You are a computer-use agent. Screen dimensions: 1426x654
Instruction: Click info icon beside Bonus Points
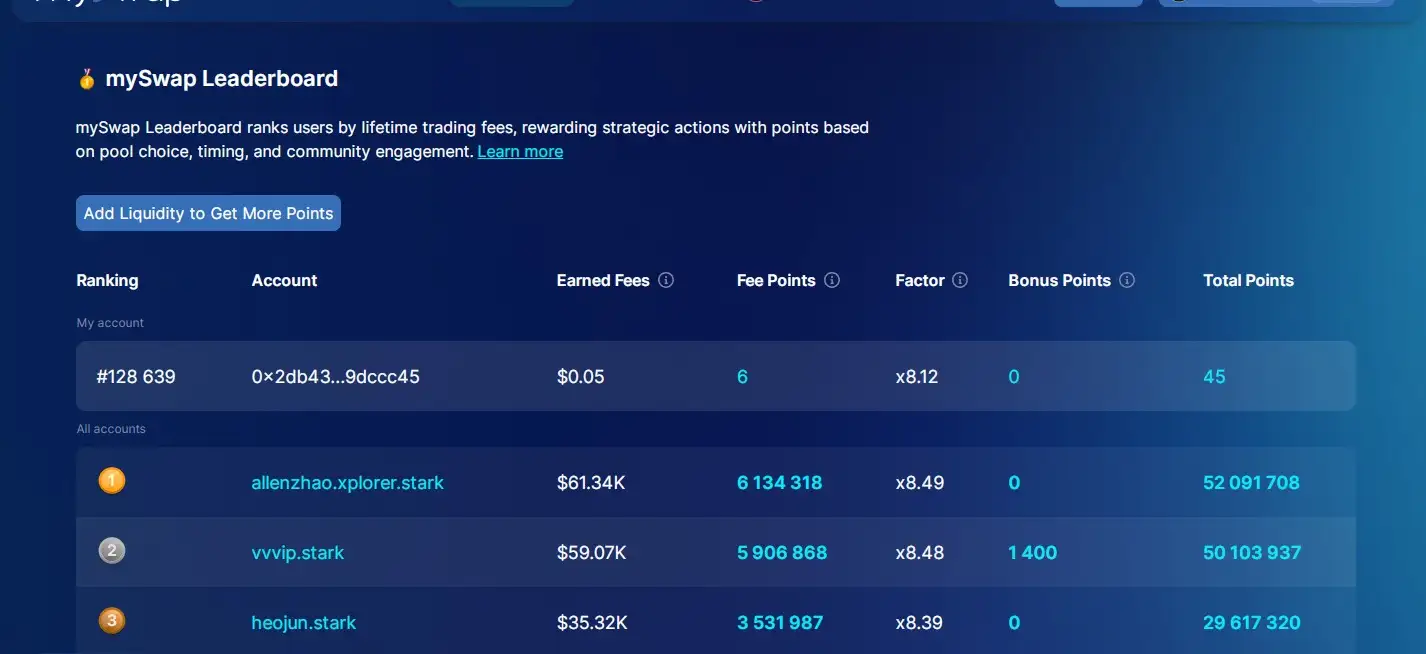click(1127, 280)
